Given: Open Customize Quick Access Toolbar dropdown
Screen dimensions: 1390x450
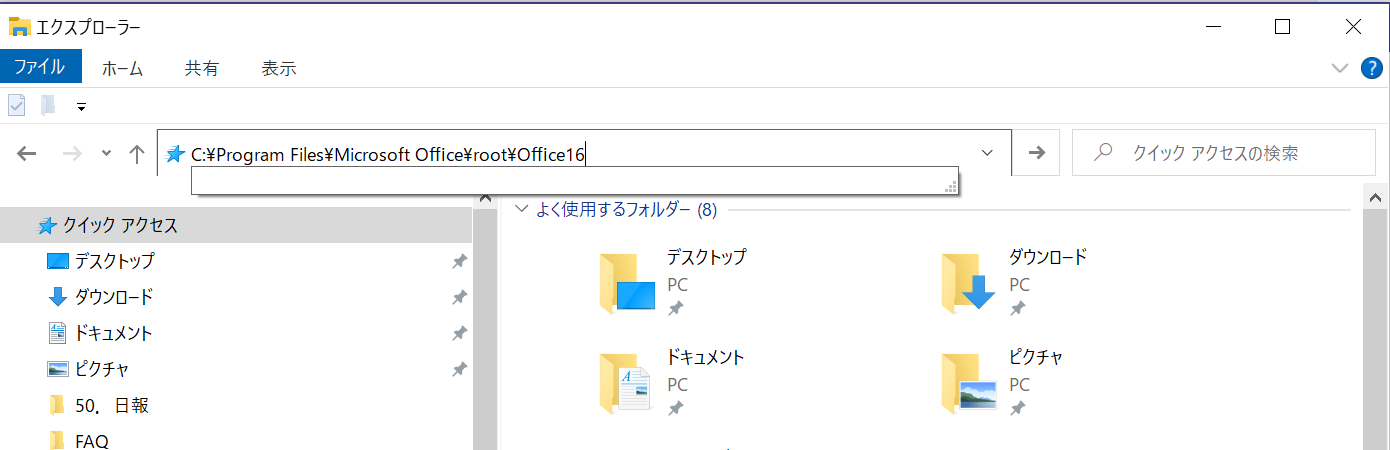Looking at the screenshot, I should coord(81,106).
